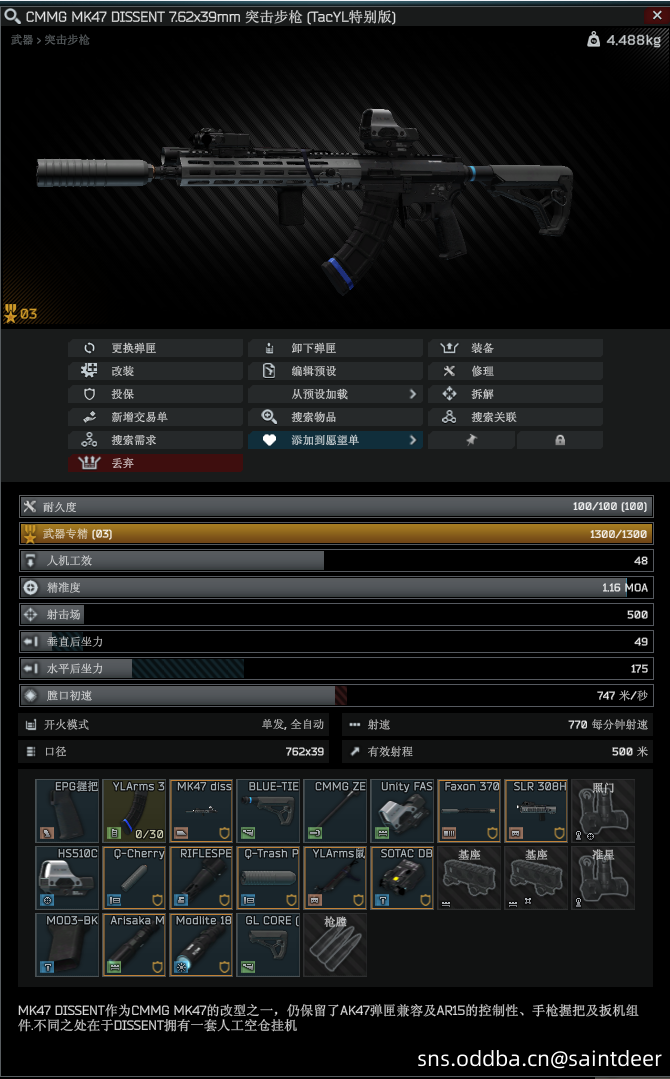Choose the 改装 modding option
The image size is (670, 1079).
155,371
